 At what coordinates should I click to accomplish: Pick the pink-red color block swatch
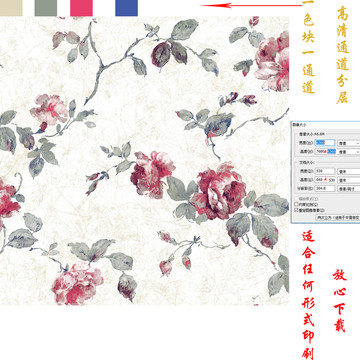(x=81, y=8)
